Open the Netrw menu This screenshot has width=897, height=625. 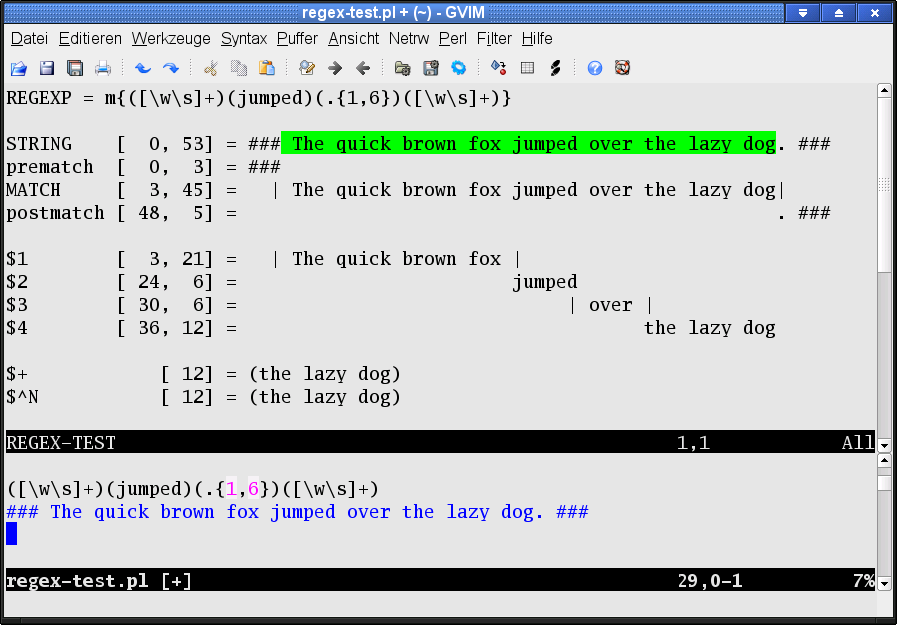pyautogui.click(x=409, y=38)
